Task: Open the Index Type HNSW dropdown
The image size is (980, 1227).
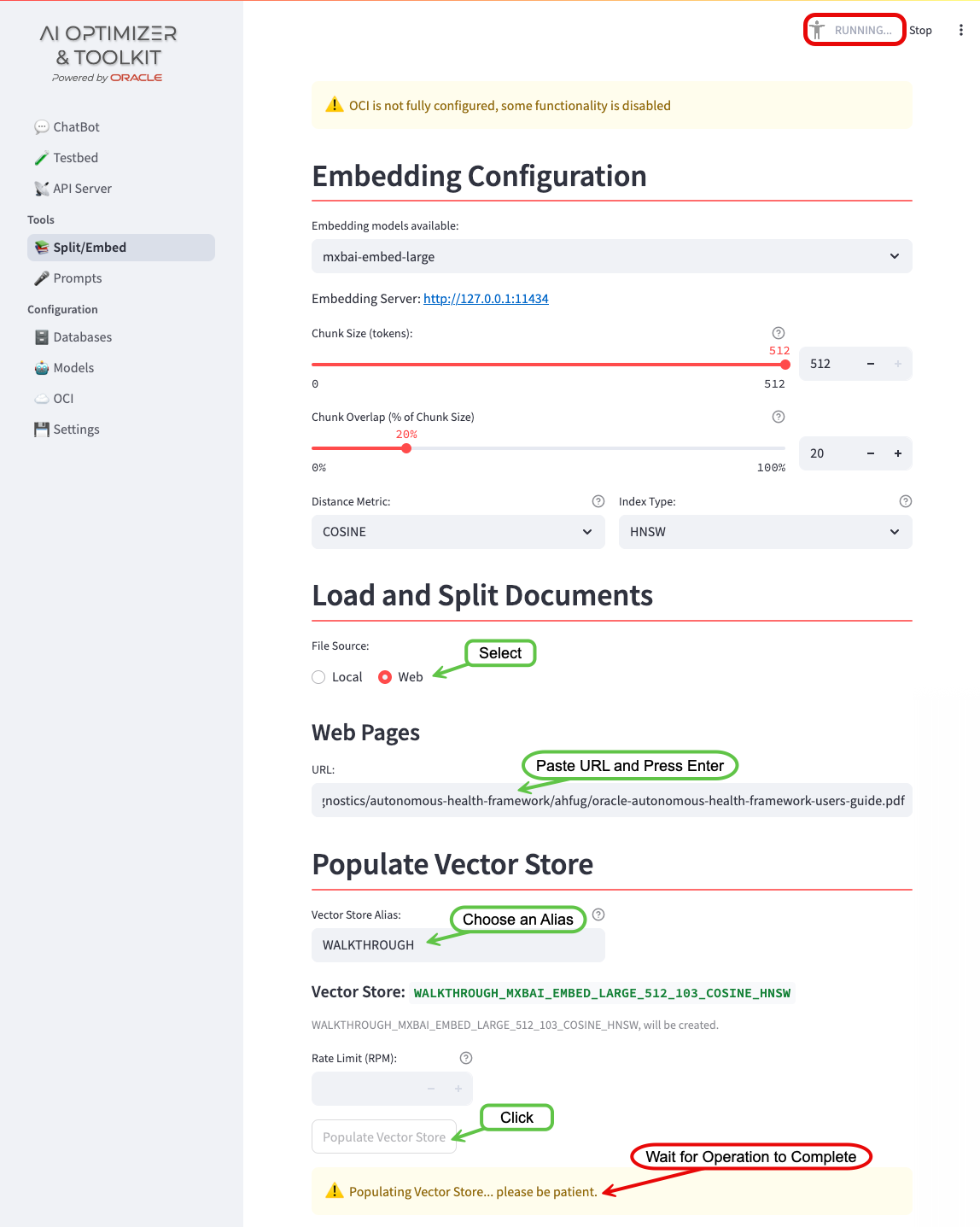Action: point(766,532)
